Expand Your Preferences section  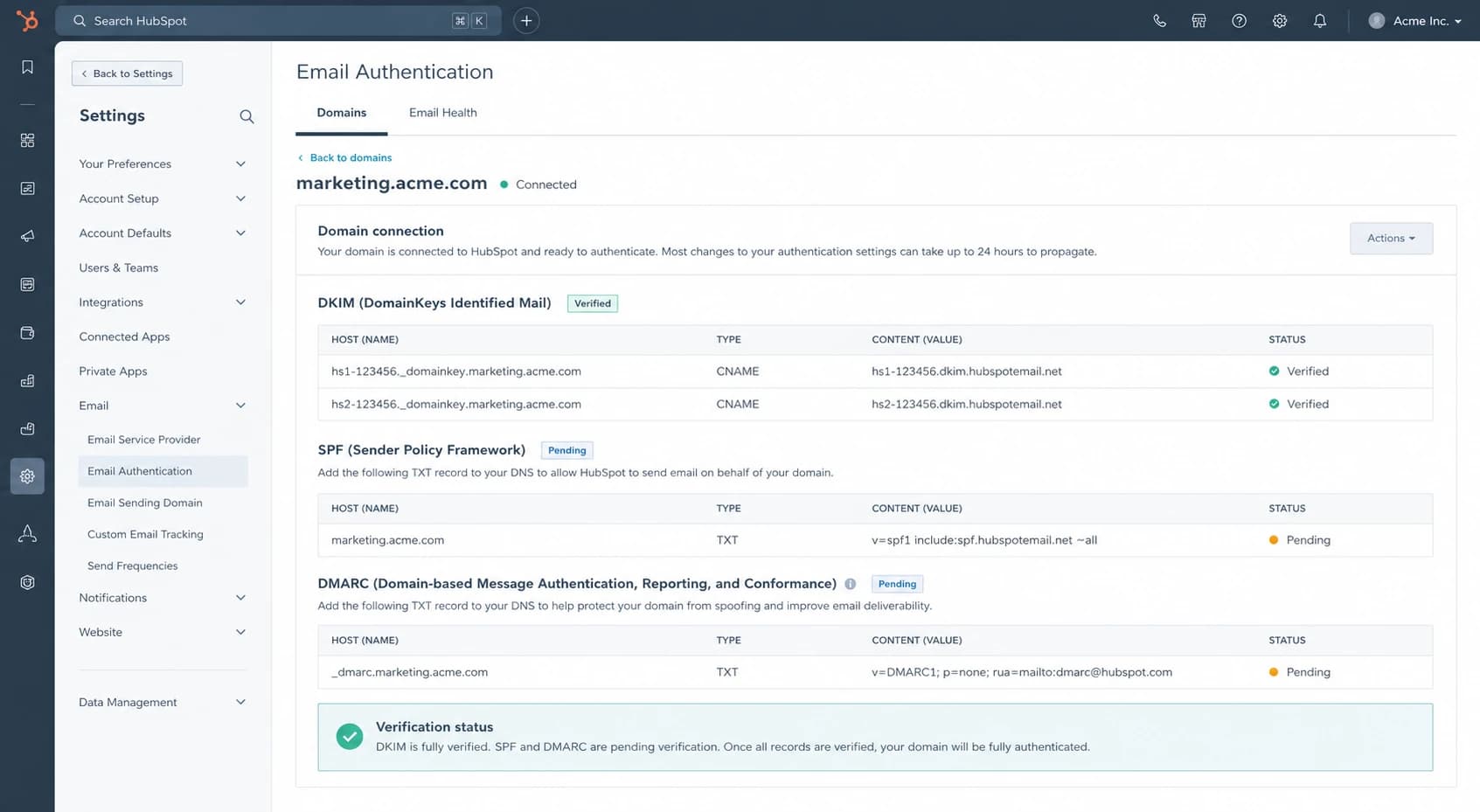click(x=163, y=164)
